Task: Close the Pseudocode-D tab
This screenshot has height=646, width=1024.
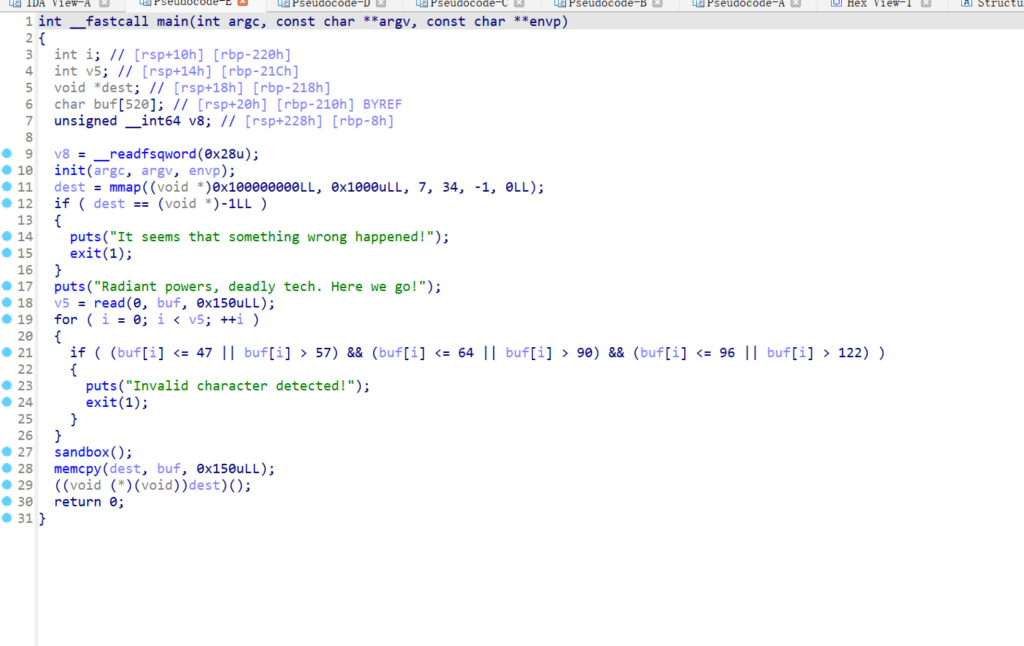Action: coord(383,4)
